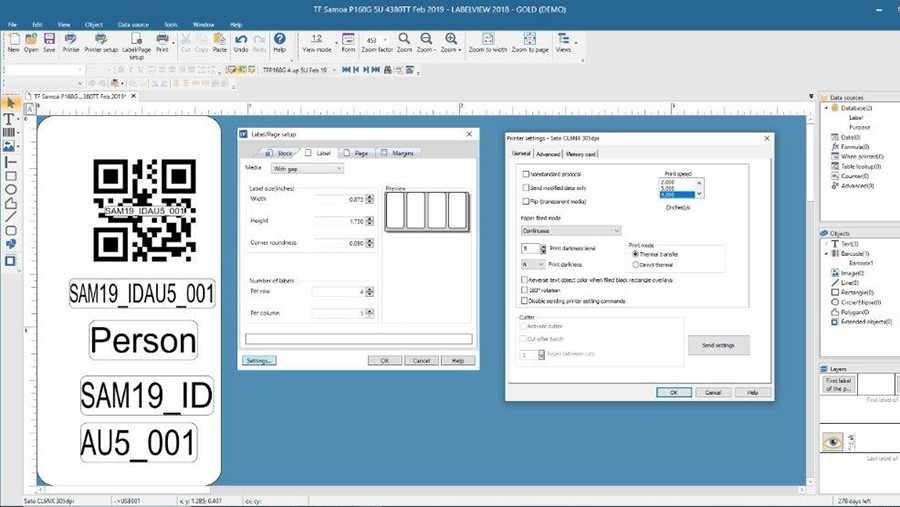900x507 pixels.
Task: Open a file with the Open icon
Action: tap(31, 42)
